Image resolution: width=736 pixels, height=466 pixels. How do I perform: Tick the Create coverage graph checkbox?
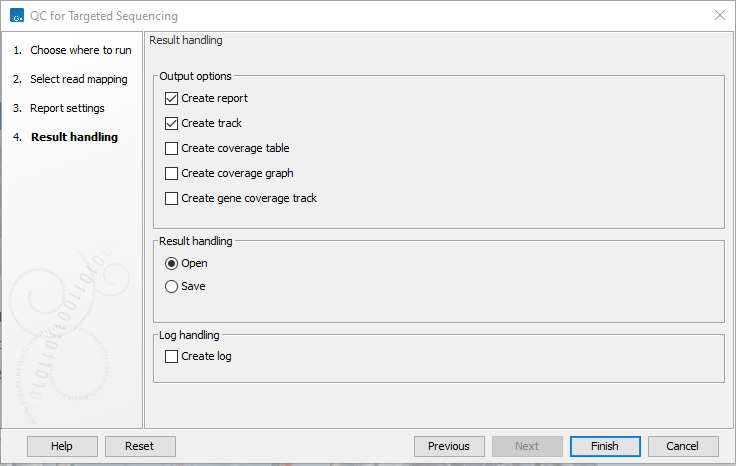[x=172, y=174]
